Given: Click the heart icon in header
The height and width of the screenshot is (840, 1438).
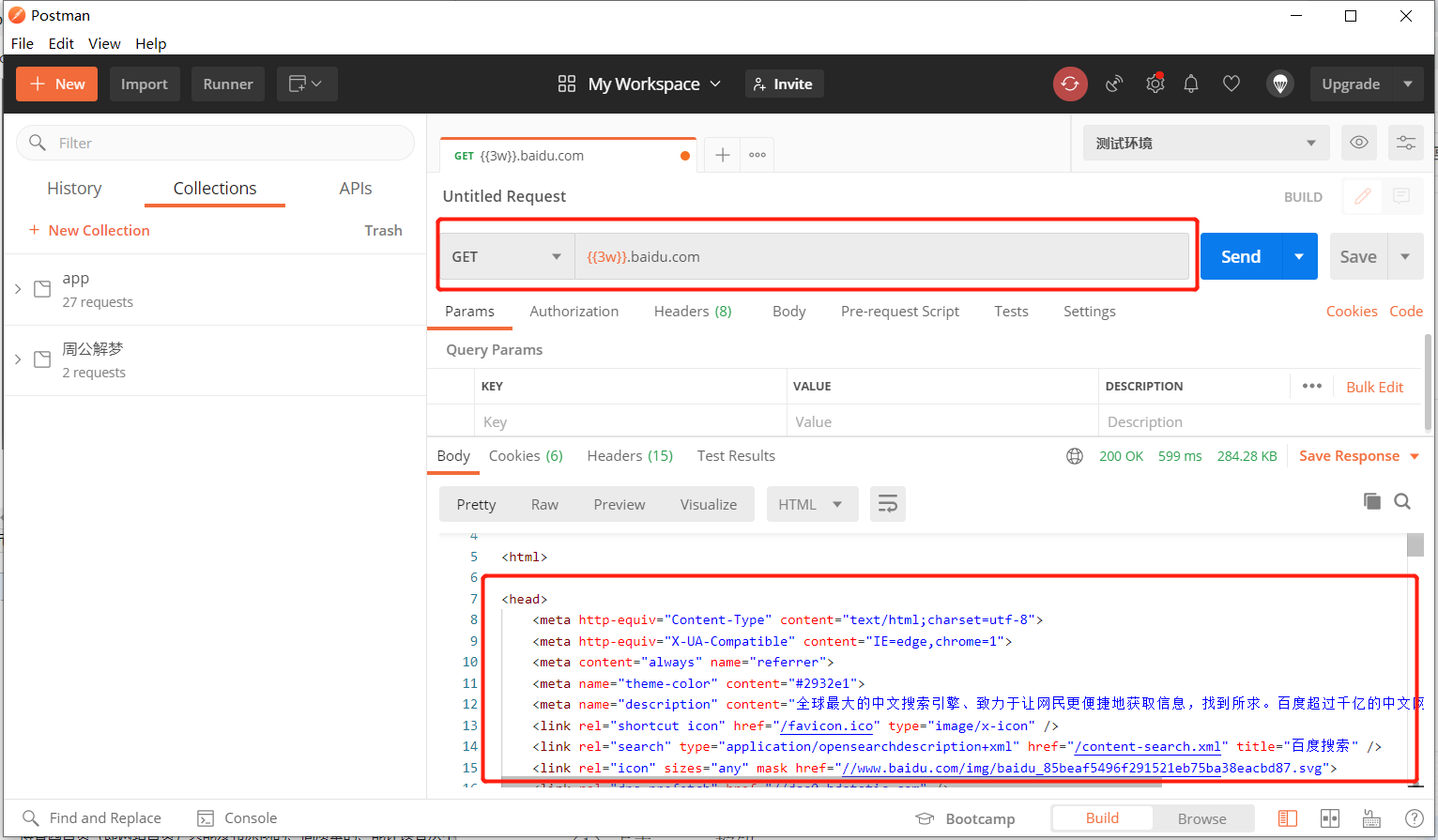Looking at the screenshot, I should (1231, 84).
